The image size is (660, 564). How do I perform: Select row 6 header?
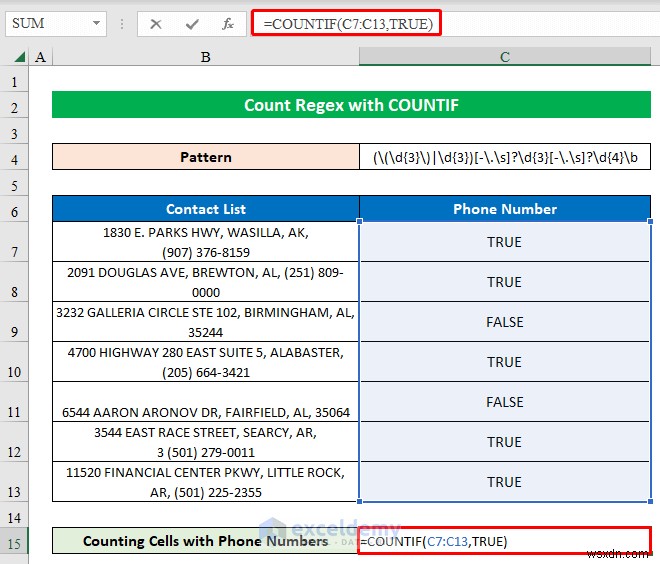[x=14, y=209]
